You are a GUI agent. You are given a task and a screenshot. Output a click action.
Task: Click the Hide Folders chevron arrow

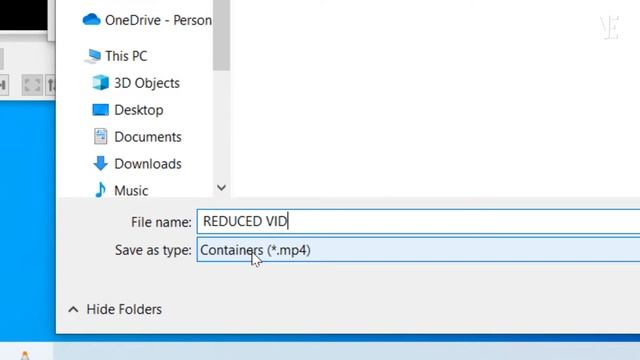73,309
